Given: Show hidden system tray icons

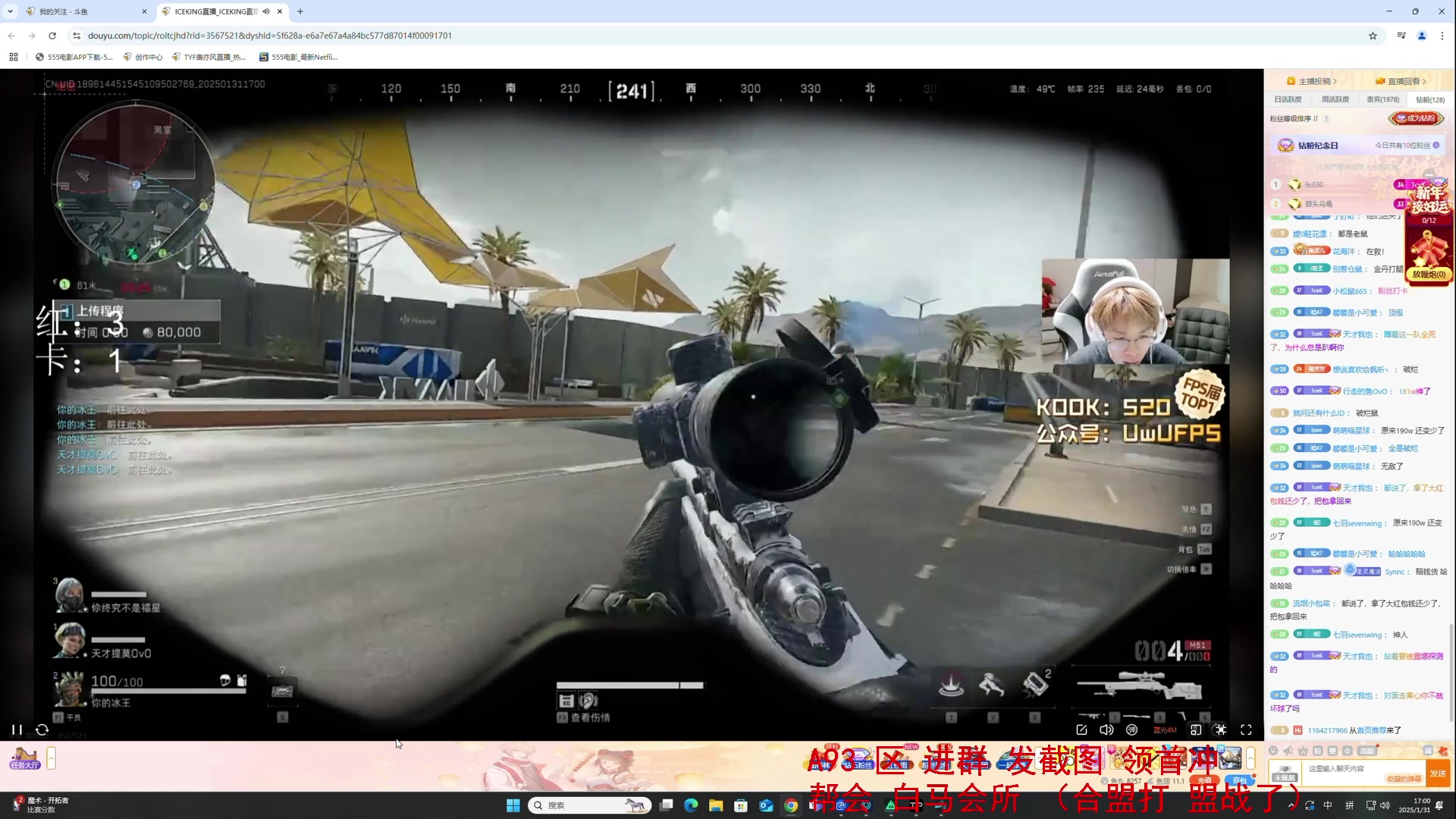Looking at the screenshot, I should (1291, 805).
